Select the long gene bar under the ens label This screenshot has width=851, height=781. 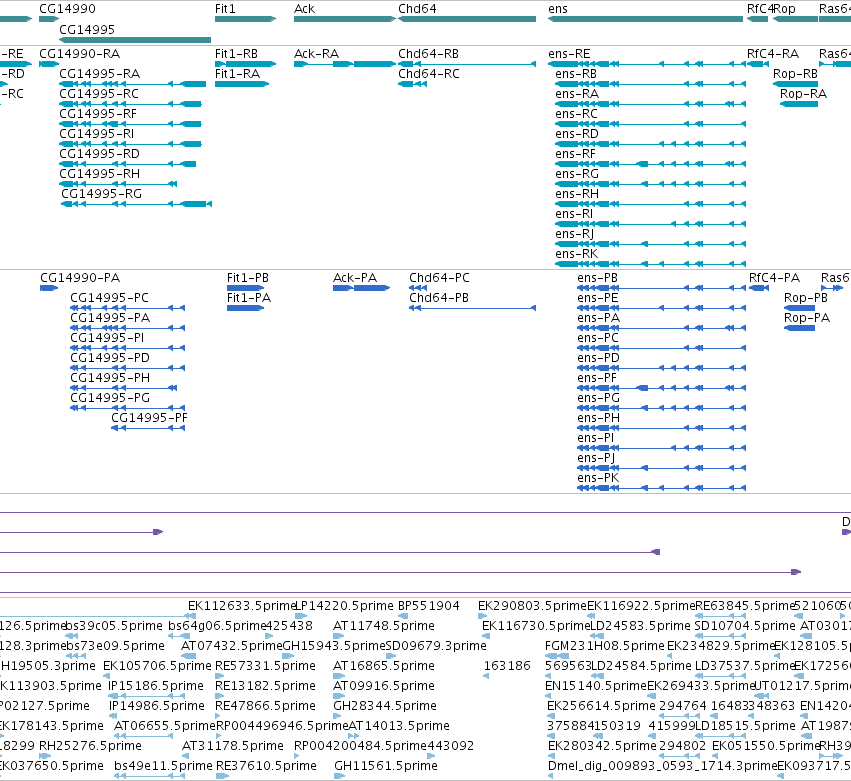tap(645, 19)
